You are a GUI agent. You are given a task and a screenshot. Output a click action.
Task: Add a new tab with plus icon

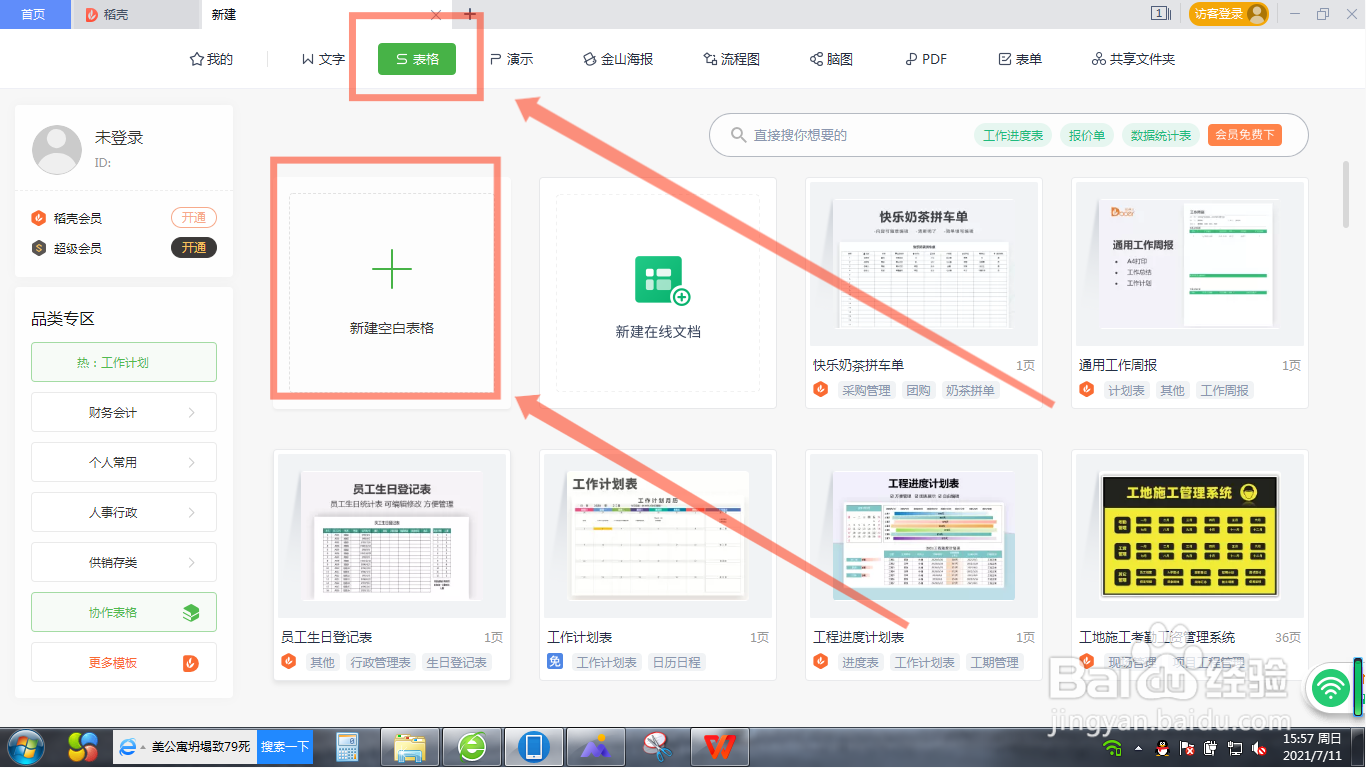470,14
